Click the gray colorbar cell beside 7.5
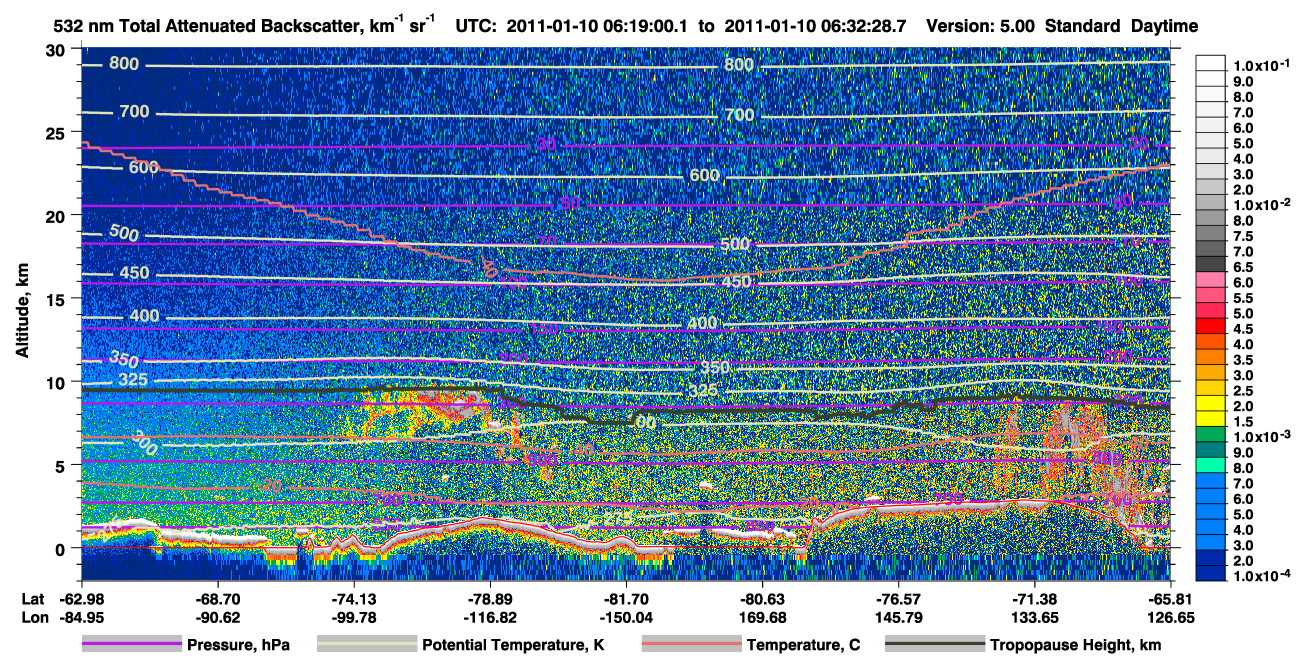 click(1211, 234)
